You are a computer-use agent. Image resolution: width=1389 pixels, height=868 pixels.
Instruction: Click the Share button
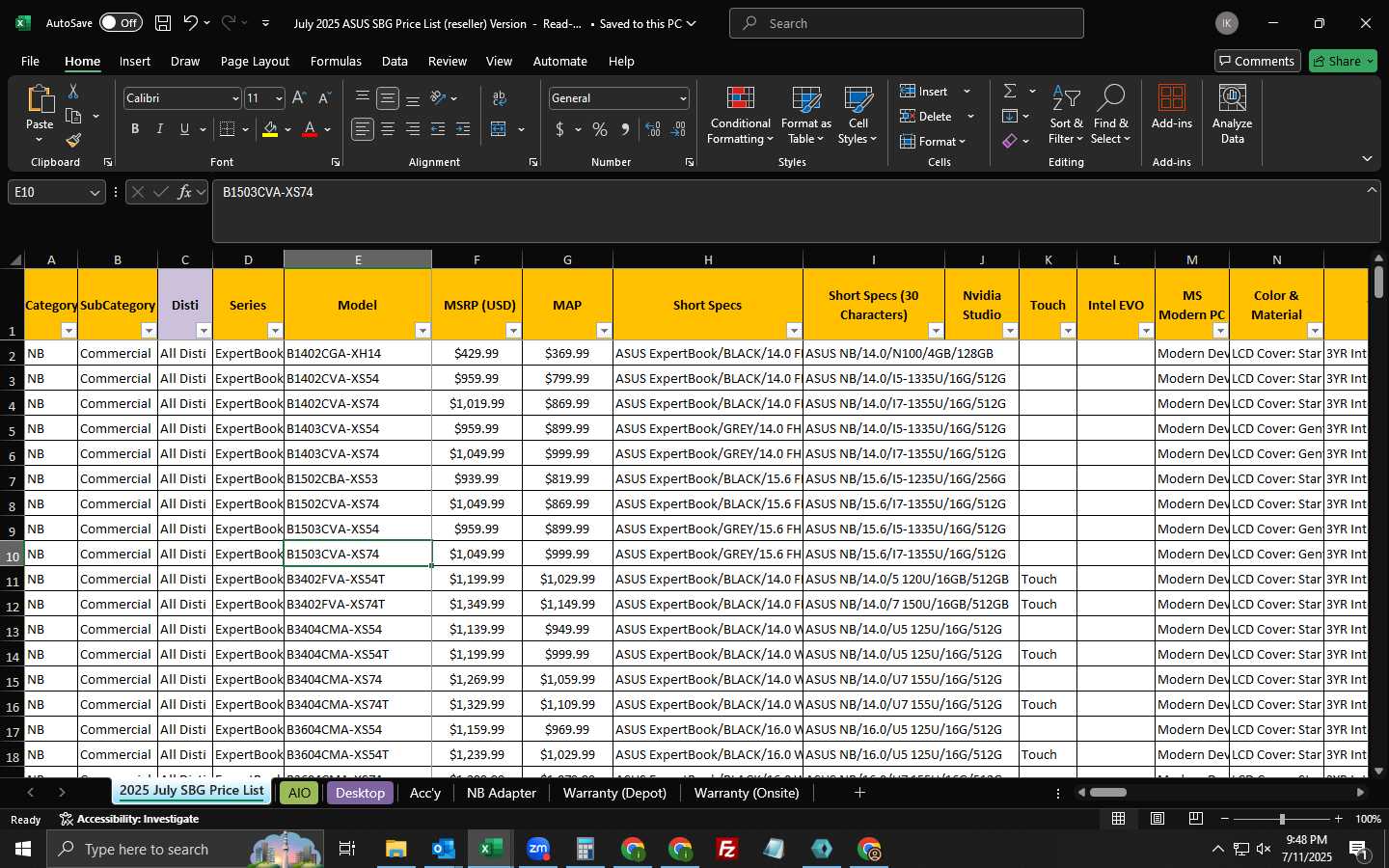[1343, 61]
